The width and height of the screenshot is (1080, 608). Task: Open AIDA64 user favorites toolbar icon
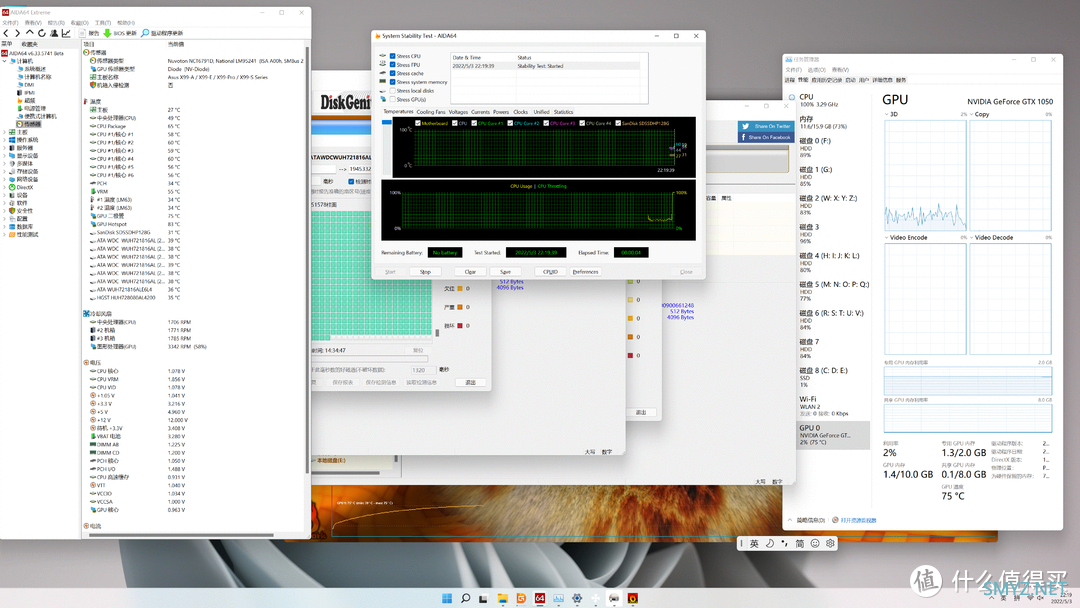coord(54,33)
